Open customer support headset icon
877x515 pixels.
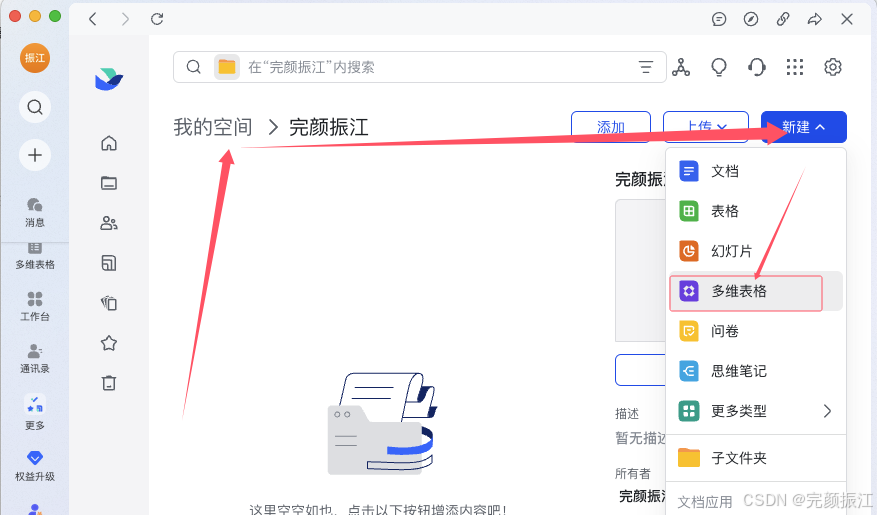(x=757, y=67)
